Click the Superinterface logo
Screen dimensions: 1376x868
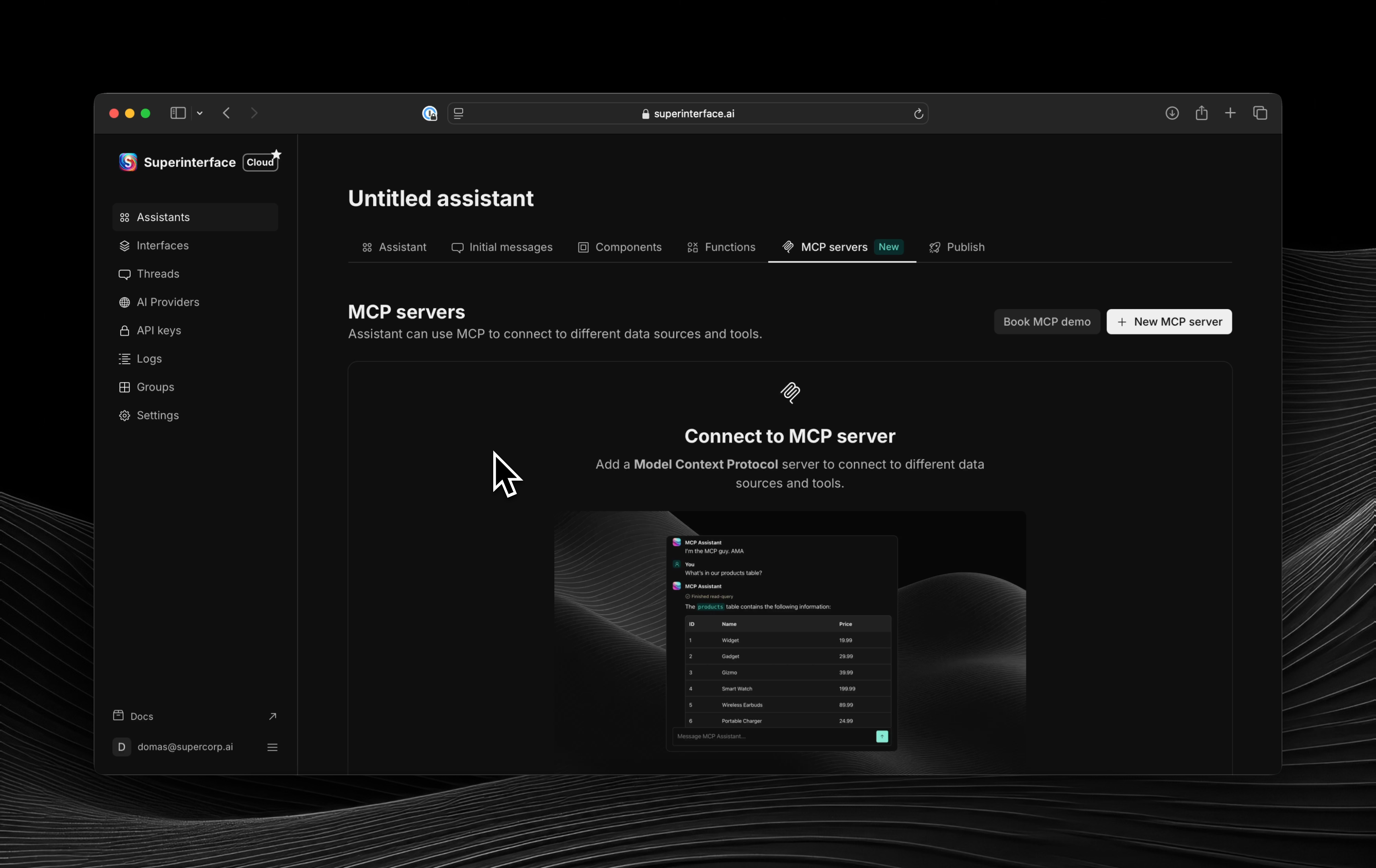point(127,162)
